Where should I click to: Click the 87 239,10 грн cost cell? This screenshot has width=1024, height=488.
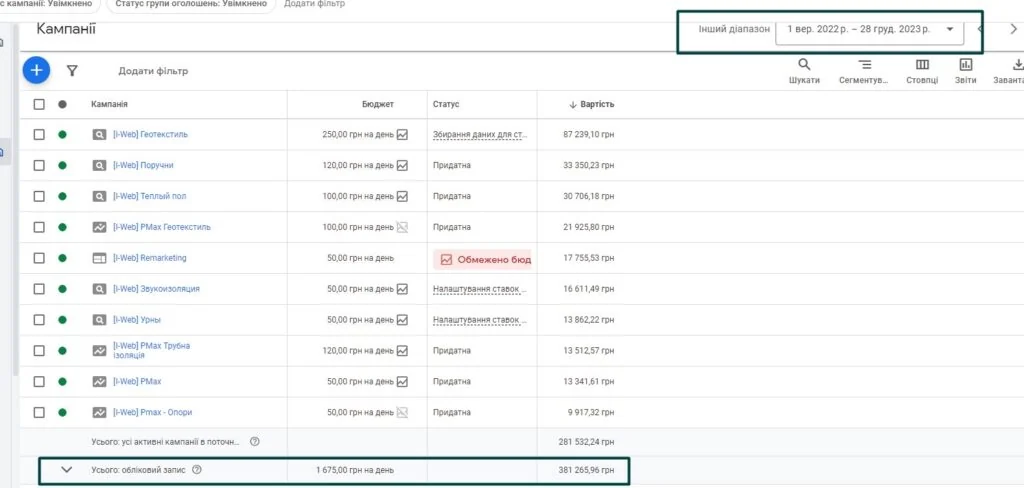(x=588, y=135)
